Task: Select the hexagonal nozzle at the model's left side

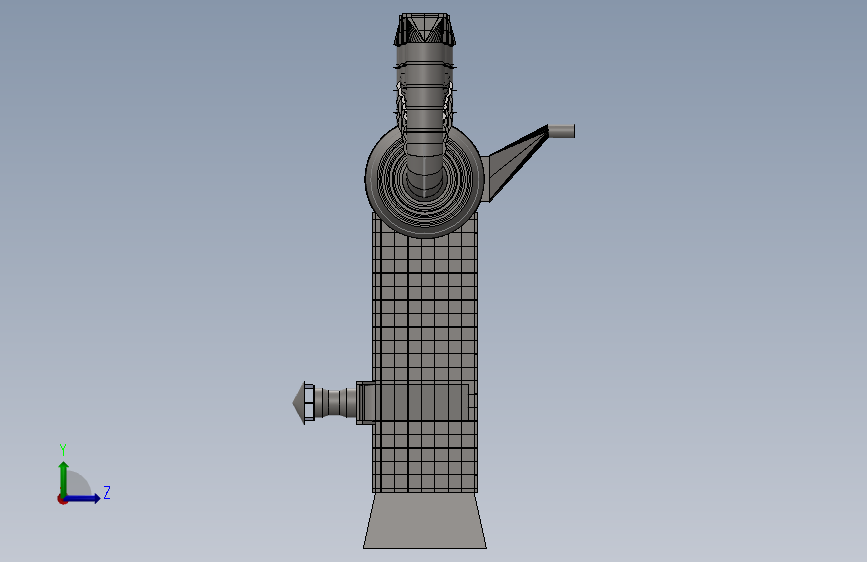Action: (x=304, y=403)
